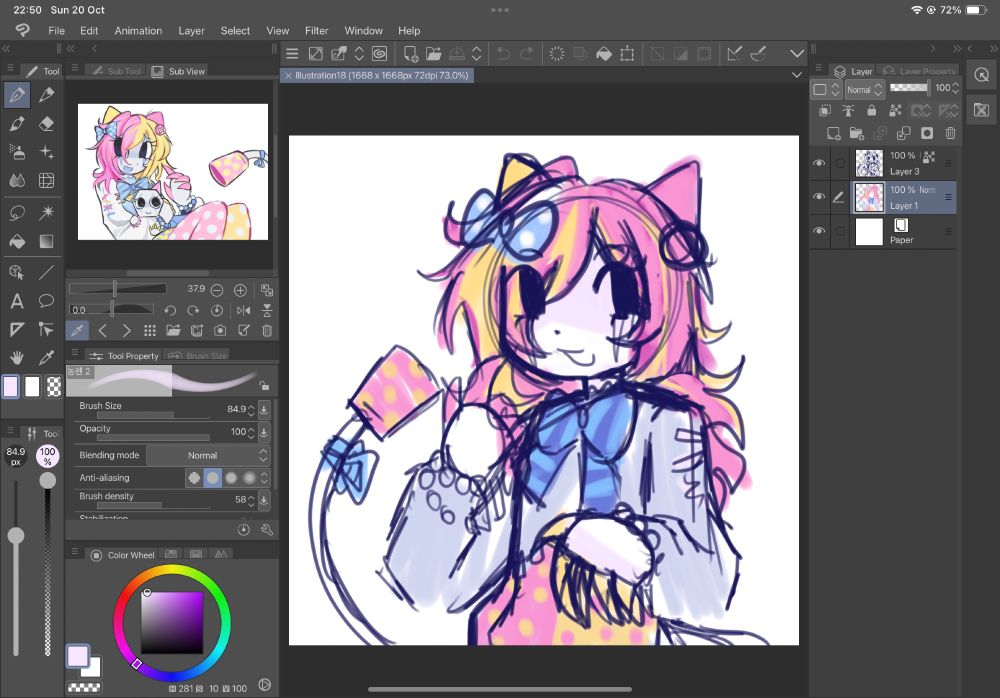Select the Eyedropper tool in Tool palette
This screenshot has height=698, width=1000.
tap(46, 357)
